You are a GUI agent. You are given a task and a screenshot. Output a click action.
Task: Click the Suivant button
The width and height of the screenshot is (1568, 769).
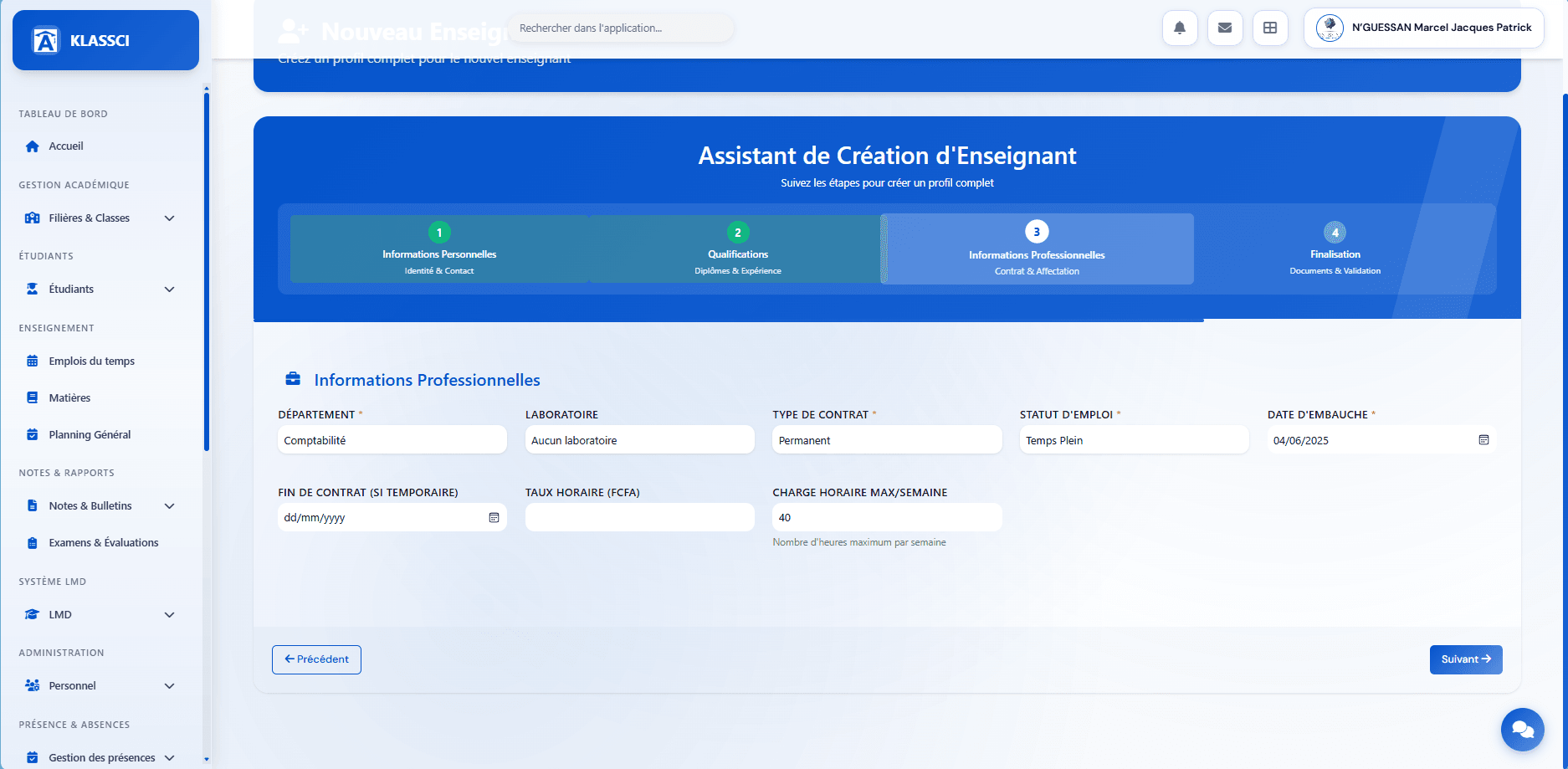[1466, 659]
